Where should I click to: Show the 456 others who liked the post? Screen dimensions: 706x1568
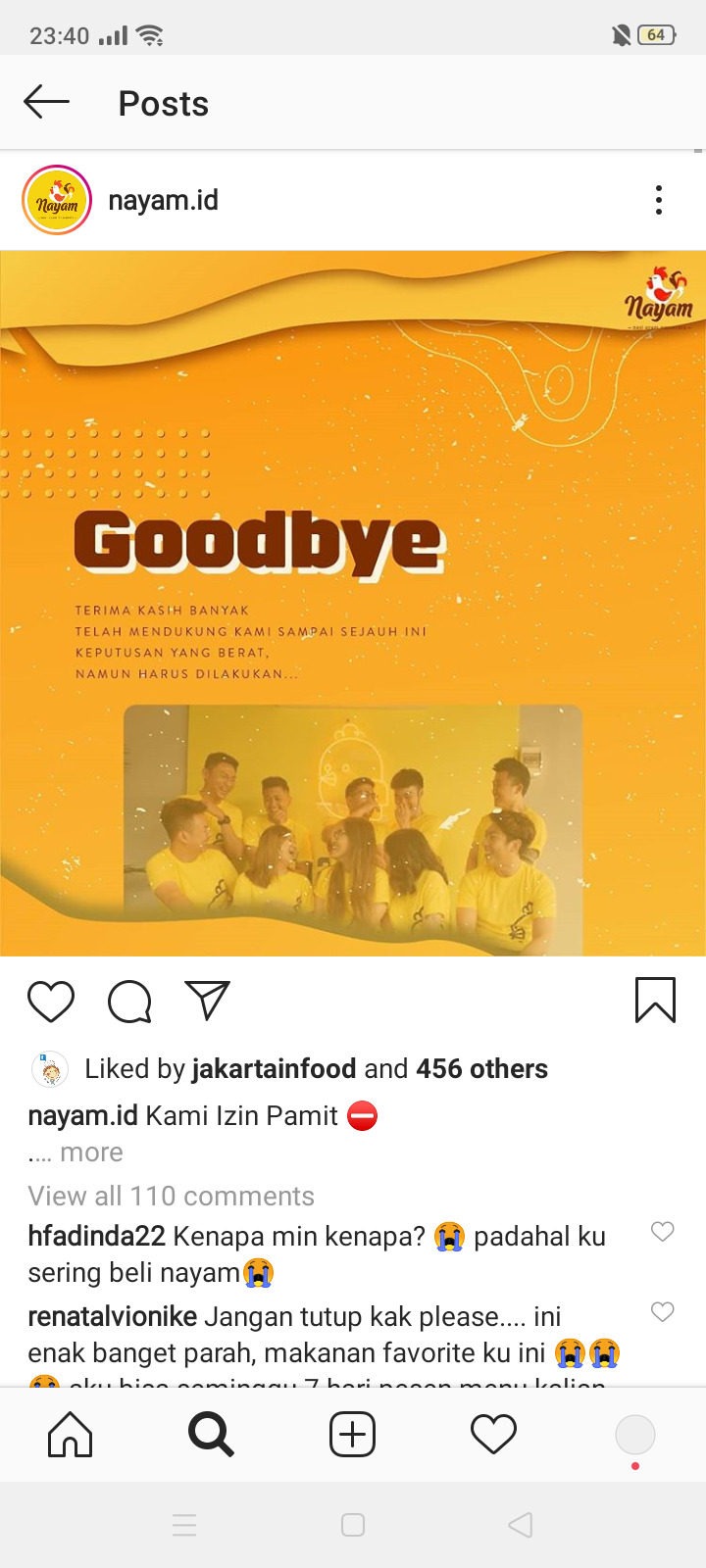click(x=481, y=1068)
